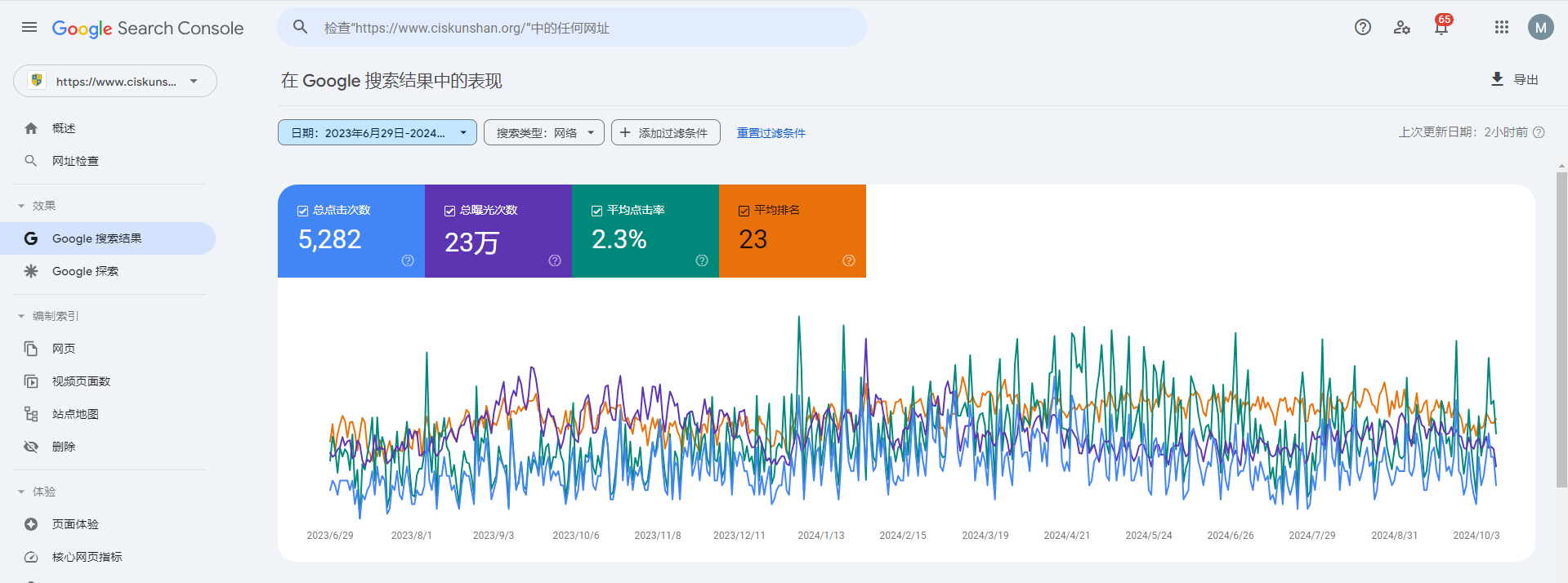Click 添加过滤条件 button
1568x583 pixels.
(x=666, y=132)
